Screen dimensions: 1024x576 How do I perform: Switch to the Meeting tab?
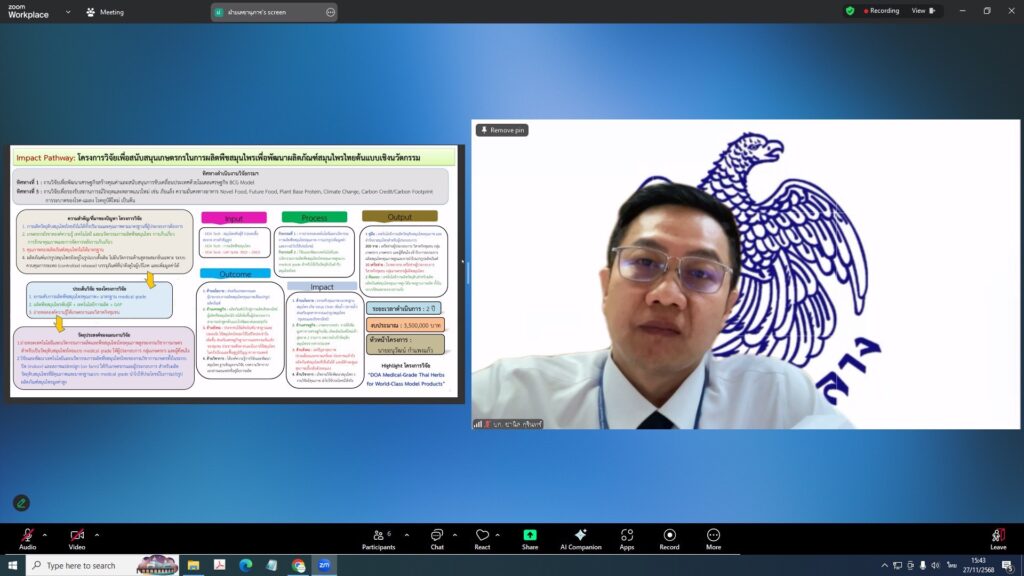click(105, 12)
